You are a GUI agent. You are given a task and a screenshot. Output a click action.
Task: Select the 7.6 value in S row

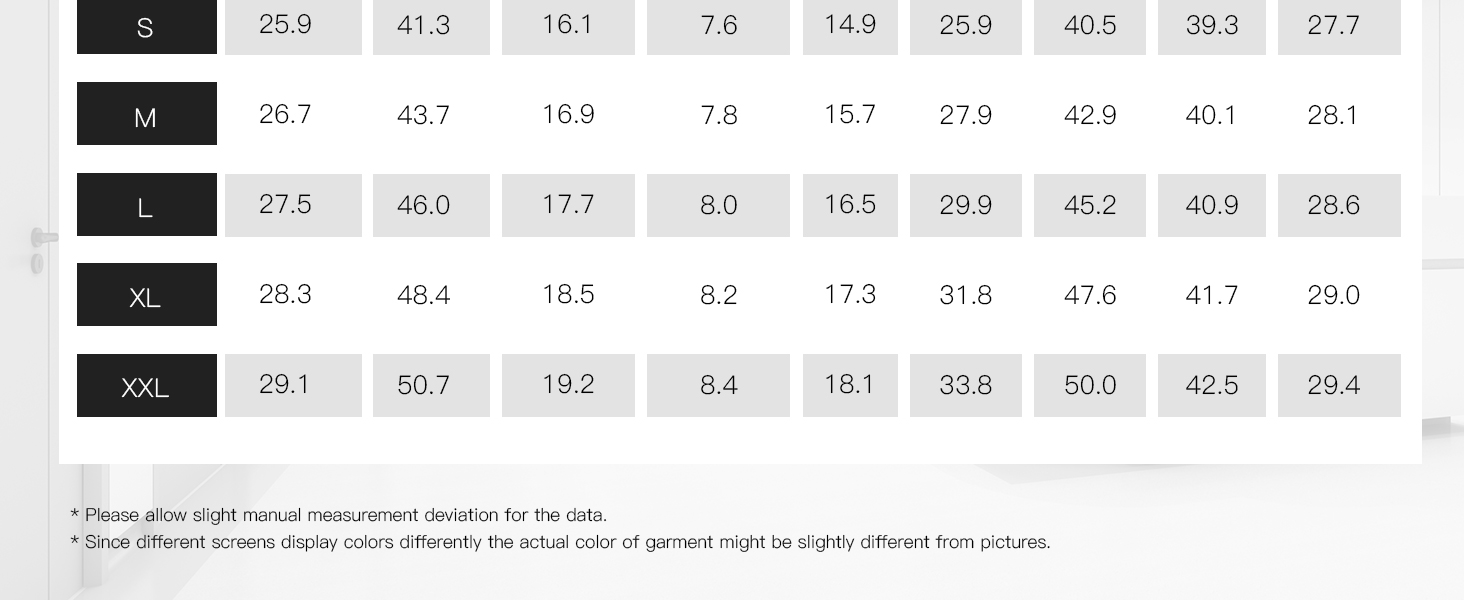[719, 25]
